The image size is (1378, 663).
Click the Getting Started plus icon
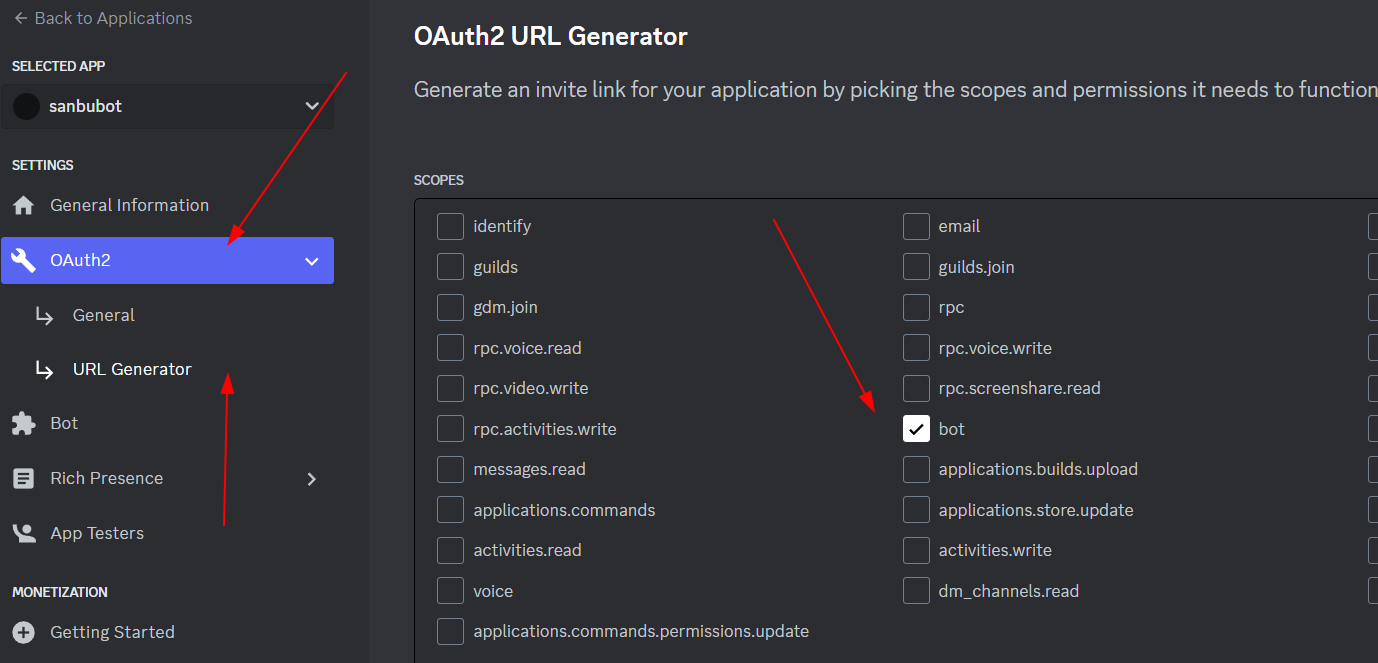point(23,632)
